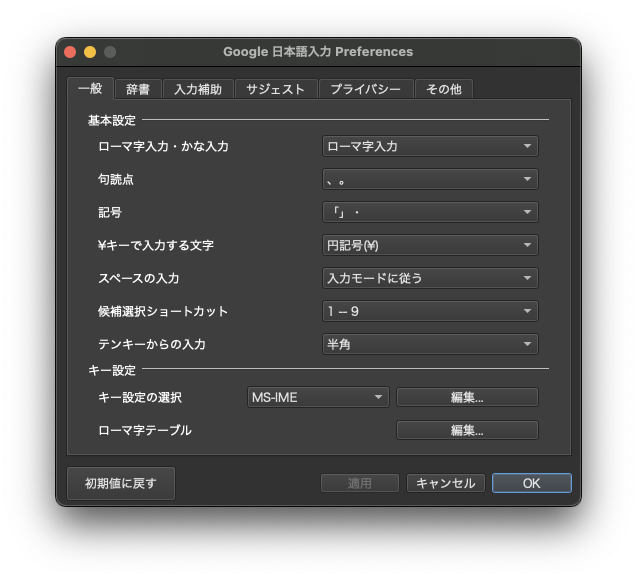637x580 pixels.
Task: Click the 初期値に戻す button
Action: [121, 483]
